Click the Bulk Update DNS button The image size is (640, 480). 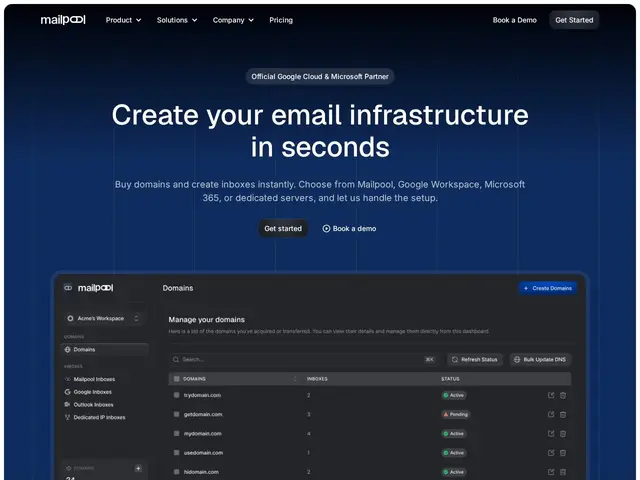[540, 360]
